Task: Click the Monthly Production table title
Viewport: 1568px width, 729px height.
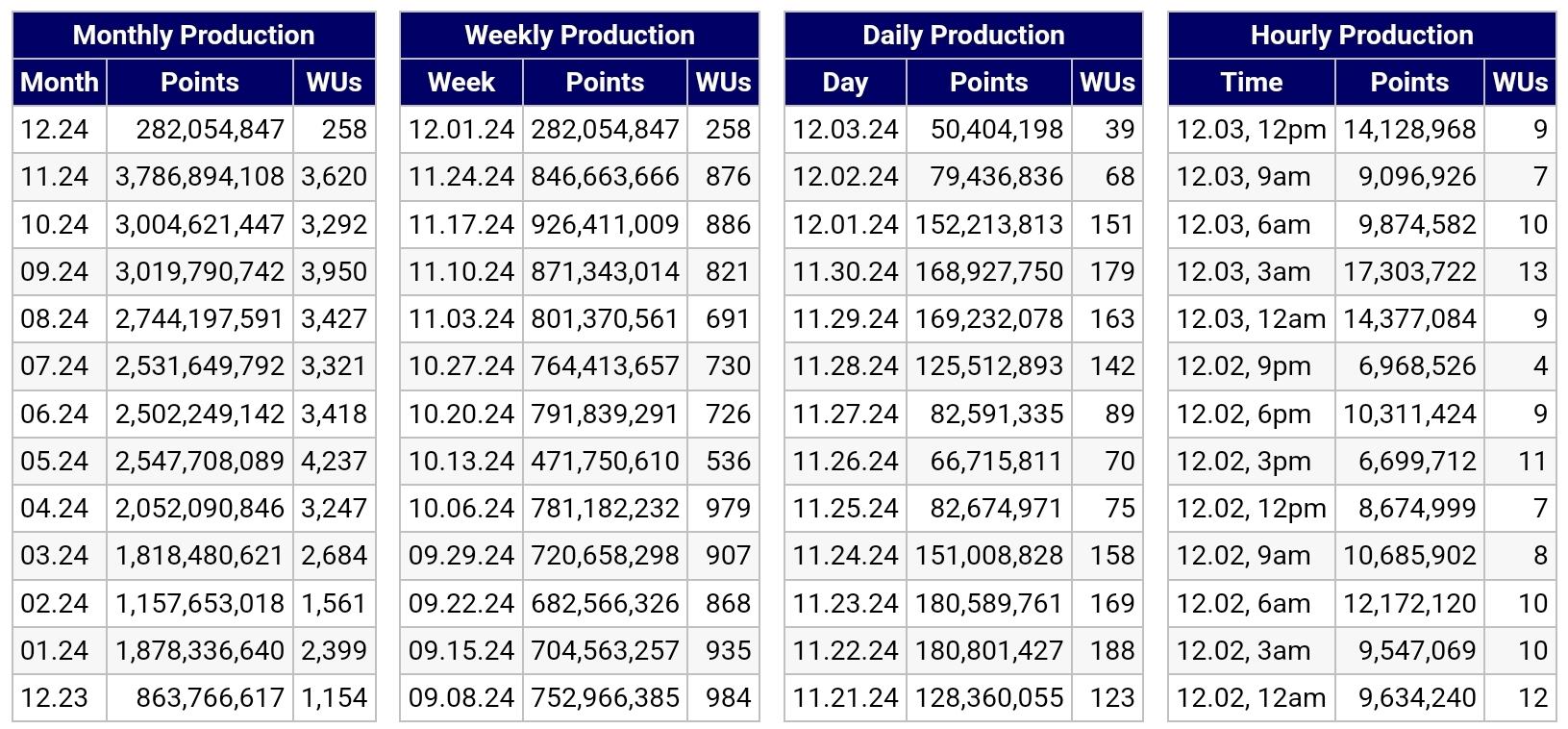Action: pyautogui.click(x=193, y=36)
